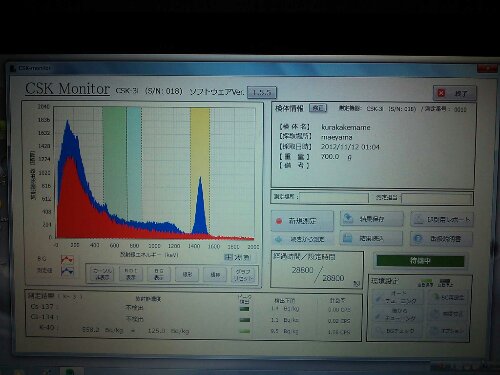Click the BG red graph legend icon
The image size is (500, 375).
tap(67, 259)
